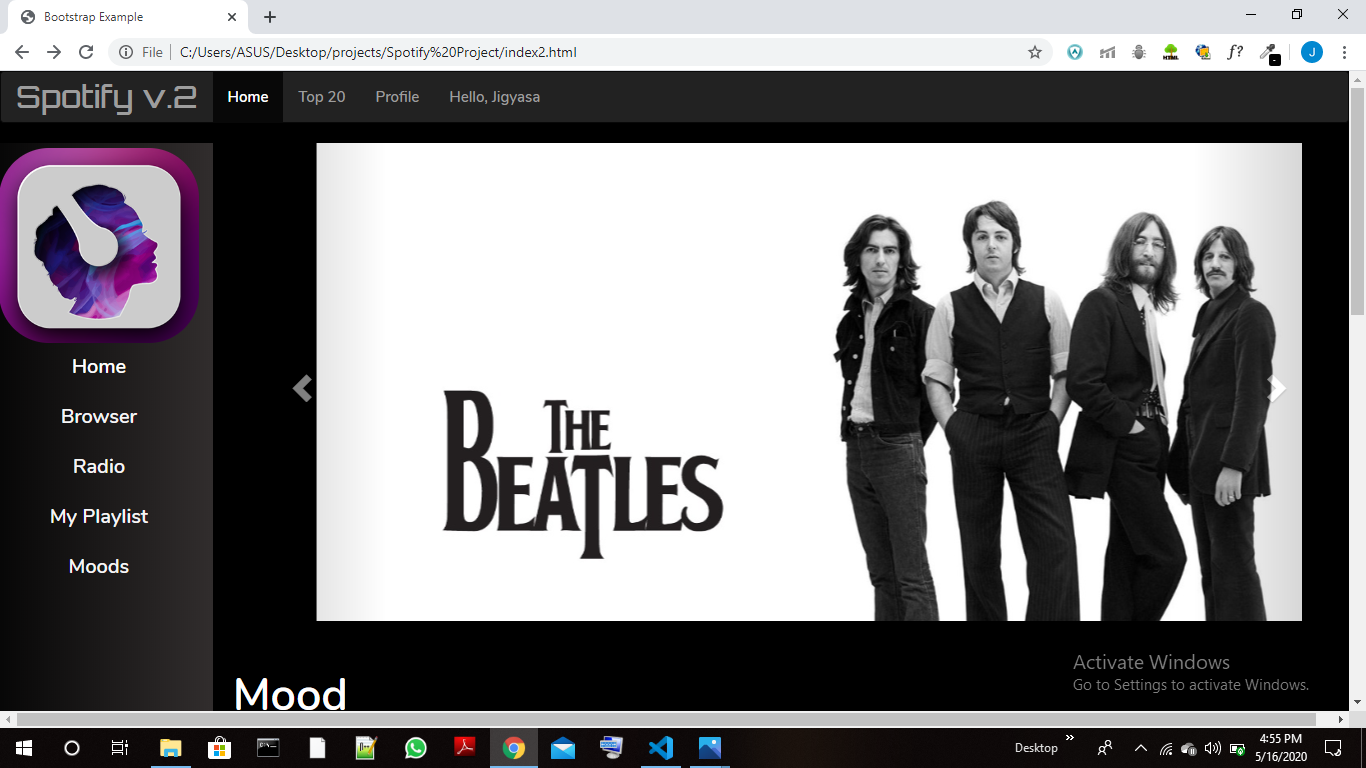Screen dimensions: 1366x768
Task: Click the file info icon in address bar
Action: pos(126,52)
